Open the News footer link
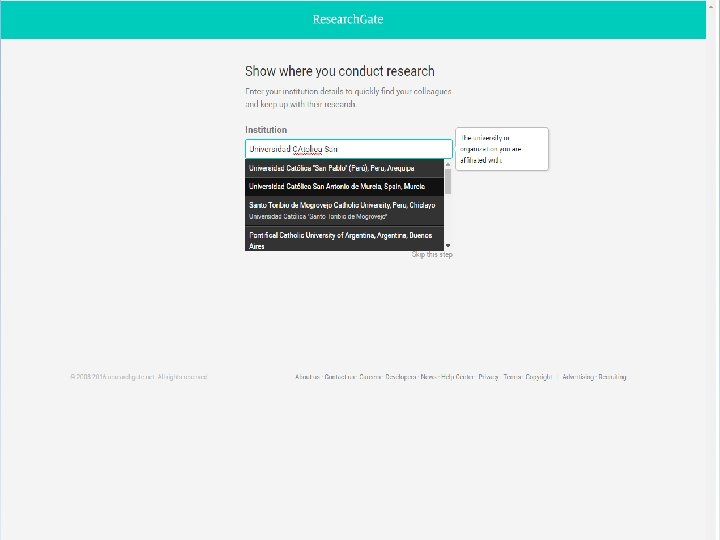The height and width of the screenshot is (540, 720). click(428, 377)
